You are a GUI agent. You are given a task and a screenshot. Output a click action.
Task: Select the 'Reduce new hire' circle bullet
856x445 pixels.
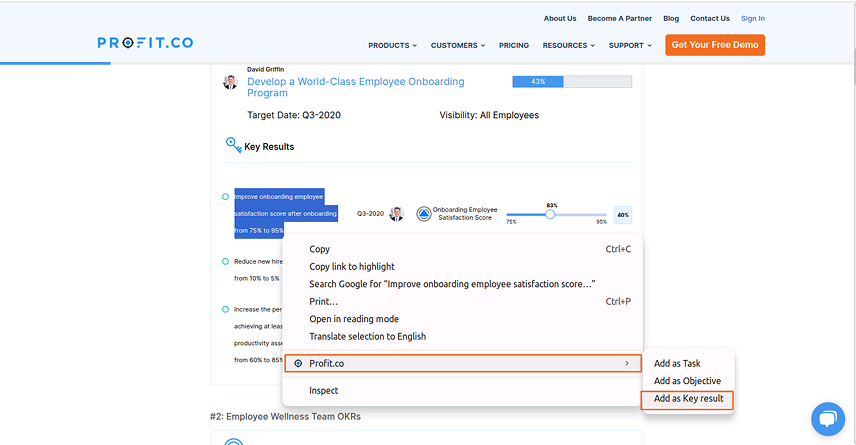(225, 262)
